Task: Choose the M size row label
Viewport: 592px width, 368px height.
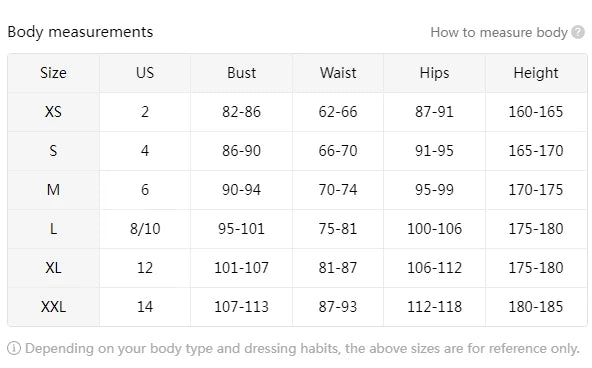Action: [53, 190]
